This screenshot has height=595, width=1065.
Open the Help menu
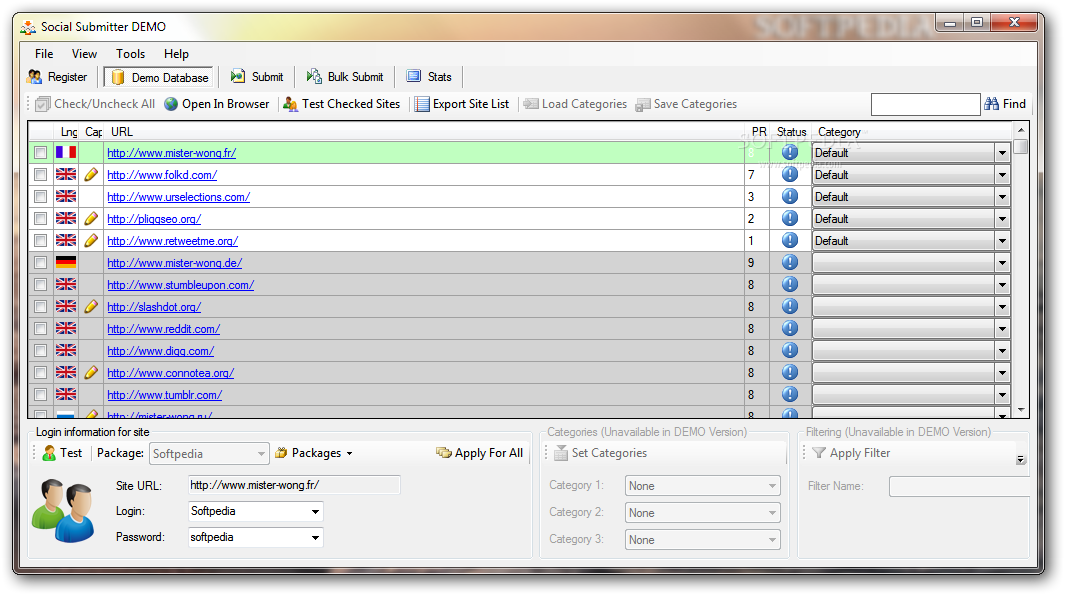pyautogui.click(x=176, y=54)
